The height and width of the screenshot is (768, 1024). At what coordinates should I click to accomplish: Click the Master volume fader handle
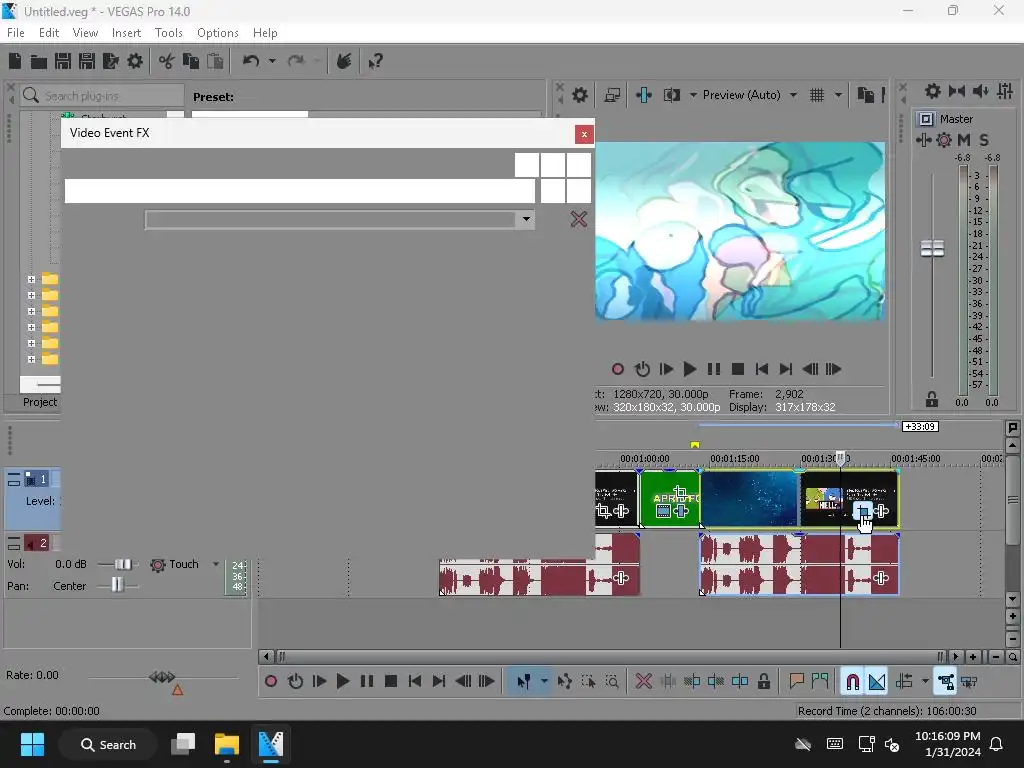tap(932, 248)
